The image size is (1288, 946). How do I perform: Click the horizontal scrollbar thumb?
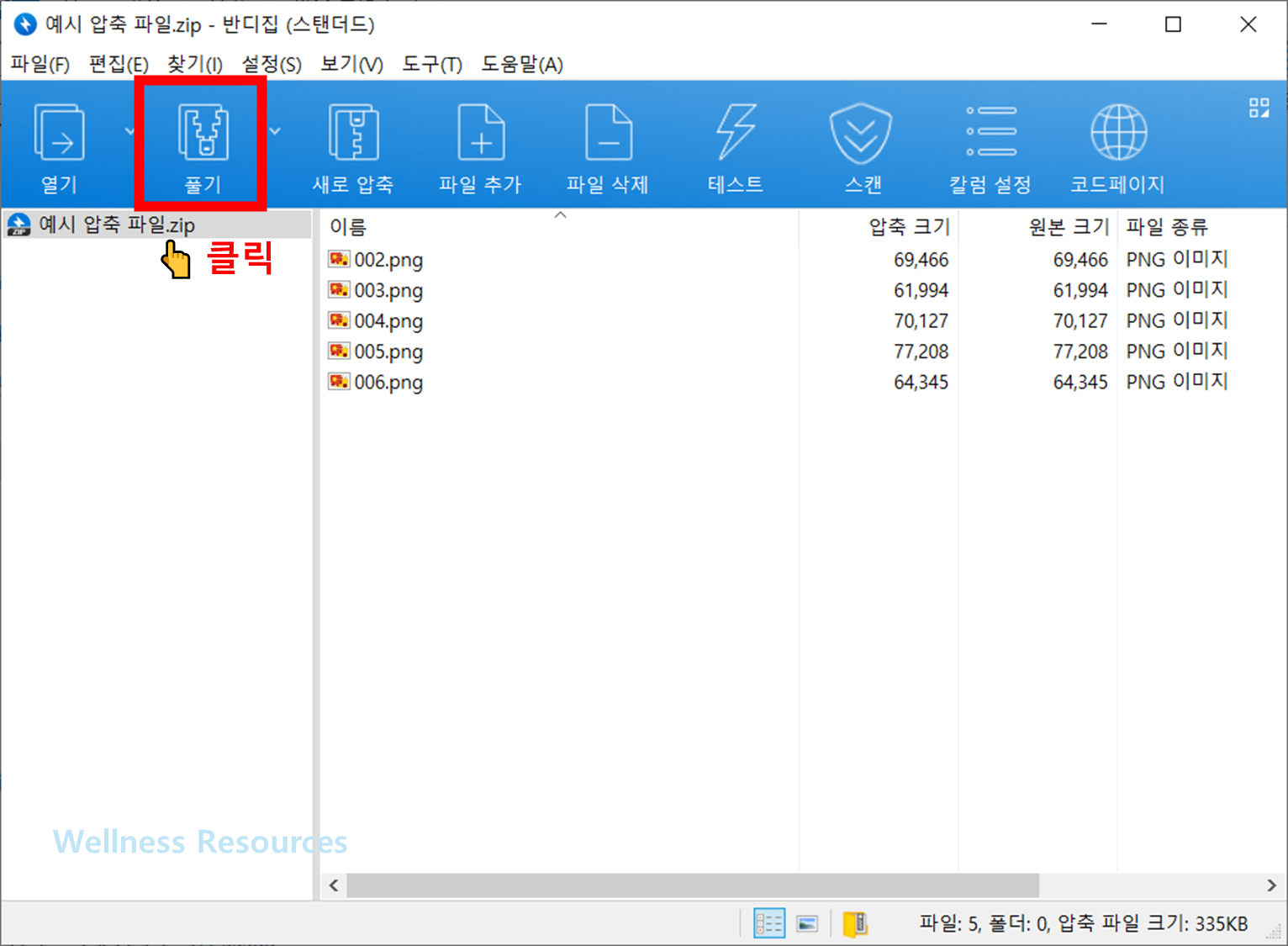693,885
